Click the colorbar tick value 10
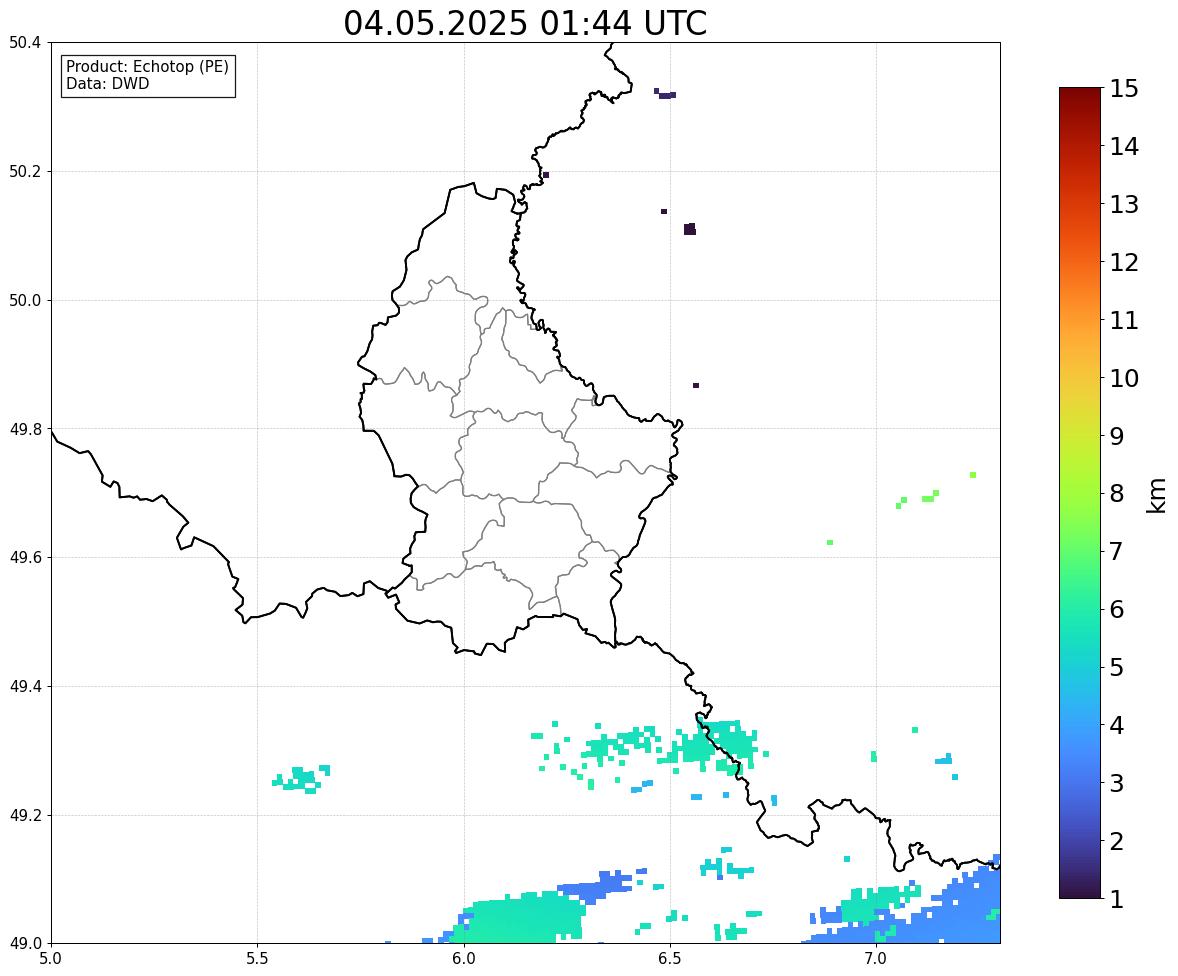 click(x=1124, y=378)
